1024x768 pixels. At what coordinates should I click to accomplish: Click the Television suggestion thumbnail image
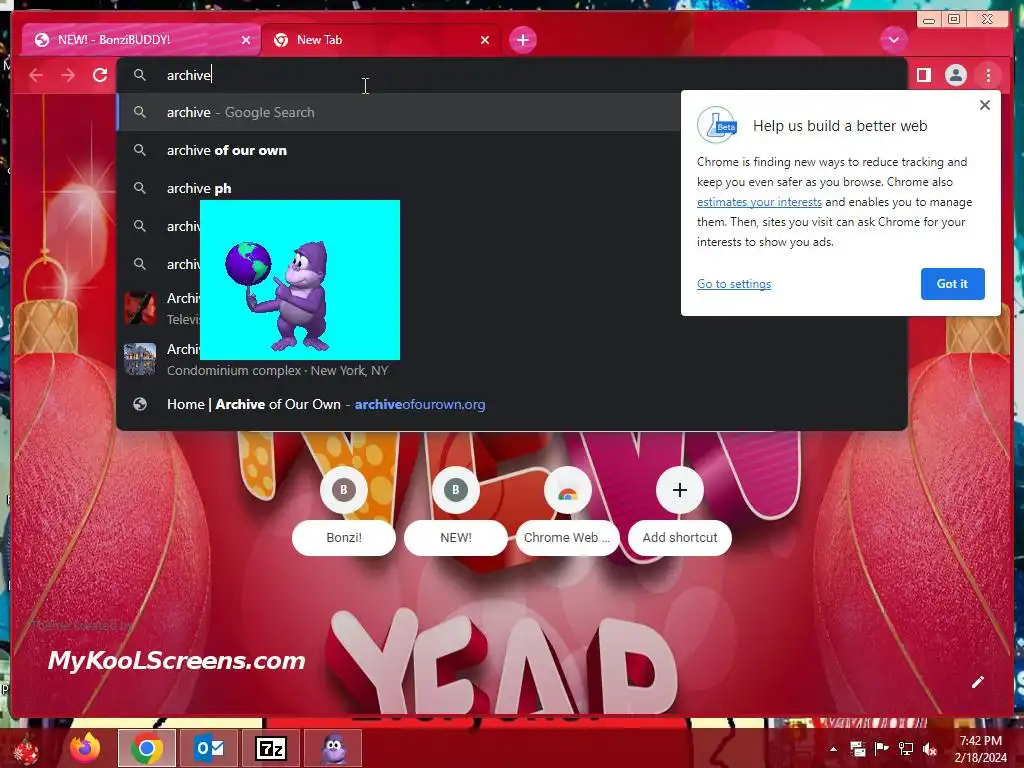[140, 308]
